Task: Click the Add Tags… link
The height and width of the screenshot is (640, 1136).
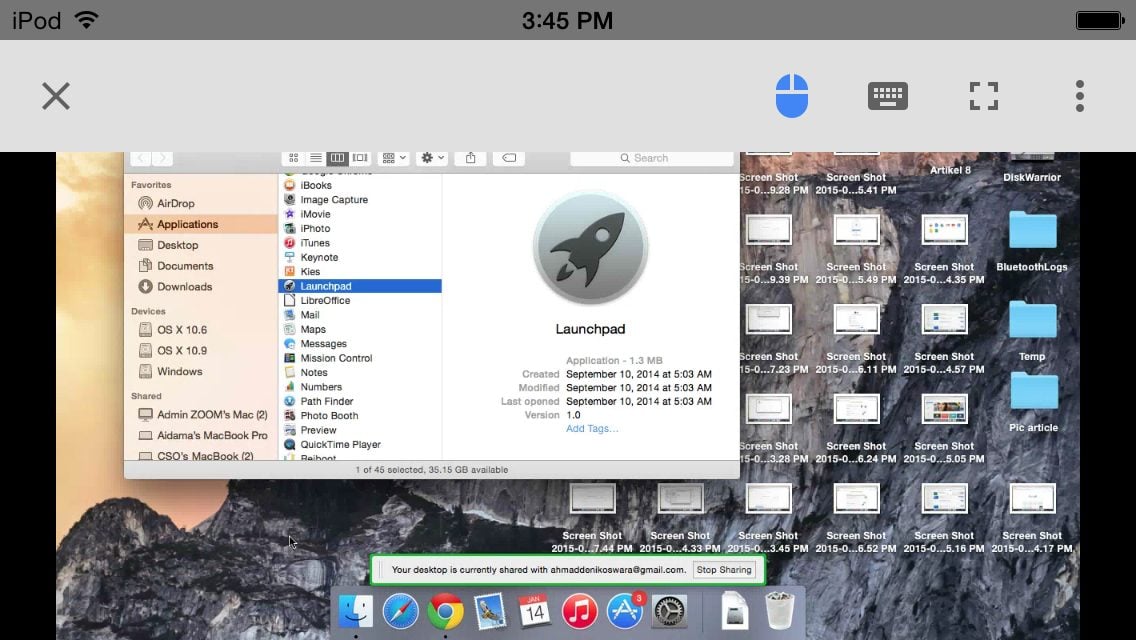Action: [592, 428]
